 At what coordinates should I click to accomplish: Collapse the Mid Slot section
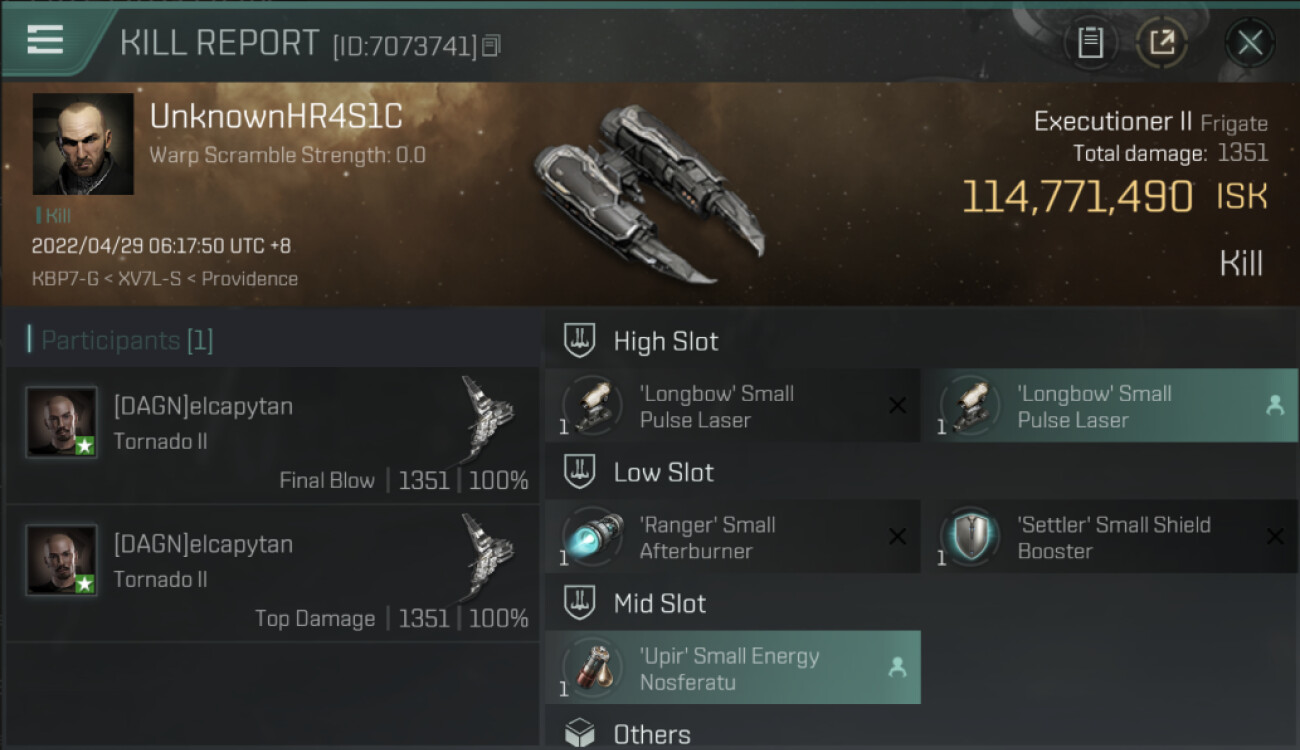click(659, 603)
